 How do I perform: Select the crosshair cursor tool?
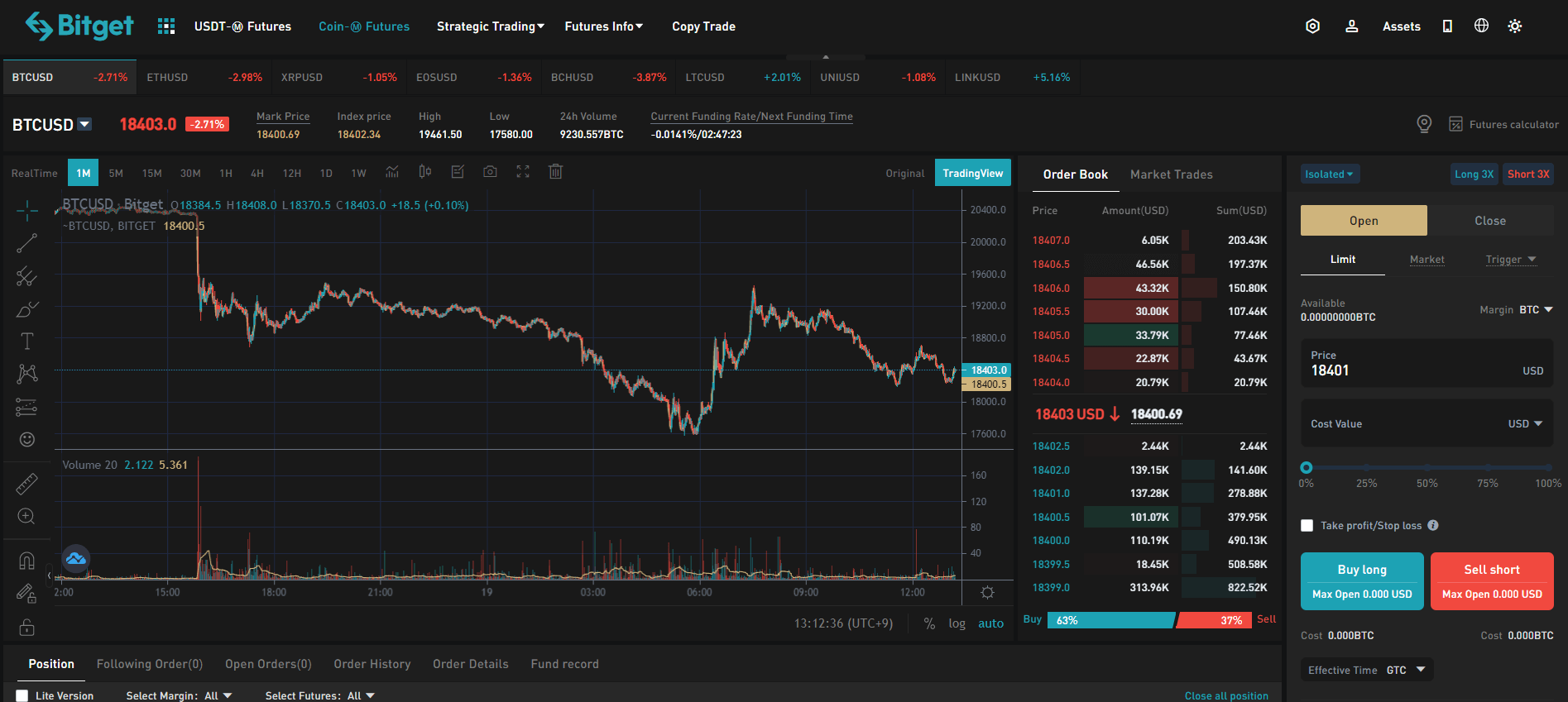pos(27,211)
